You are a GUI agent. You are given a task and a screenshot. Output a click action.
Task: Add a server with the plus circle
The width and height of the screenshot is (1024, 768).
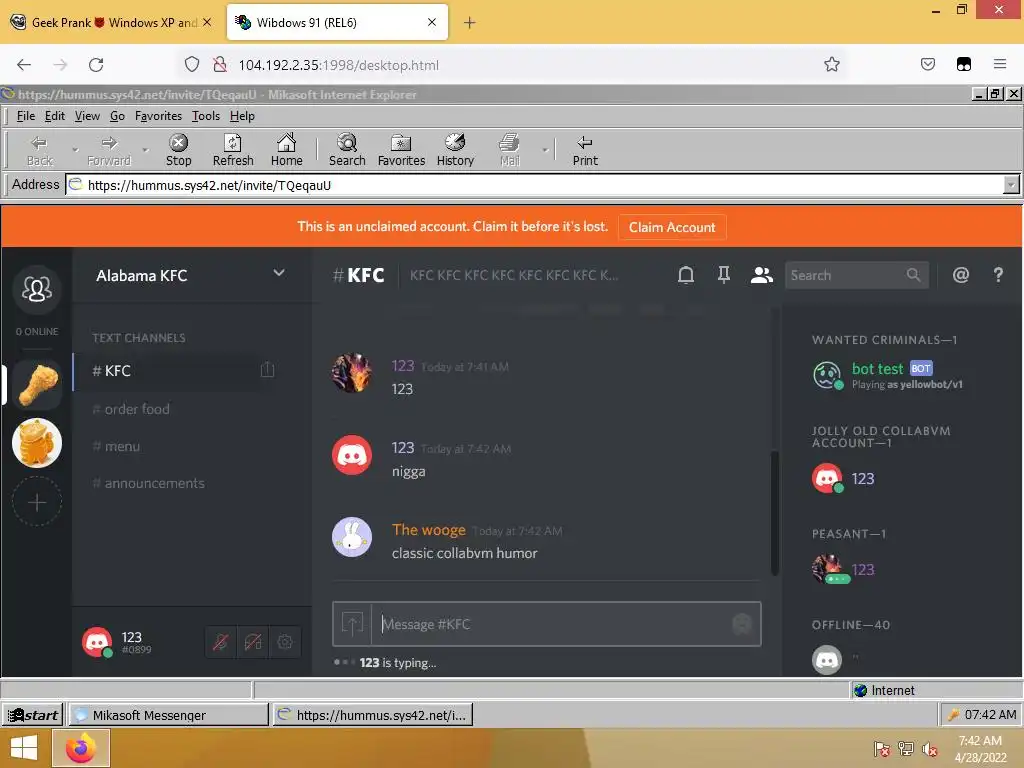(37, 502)
